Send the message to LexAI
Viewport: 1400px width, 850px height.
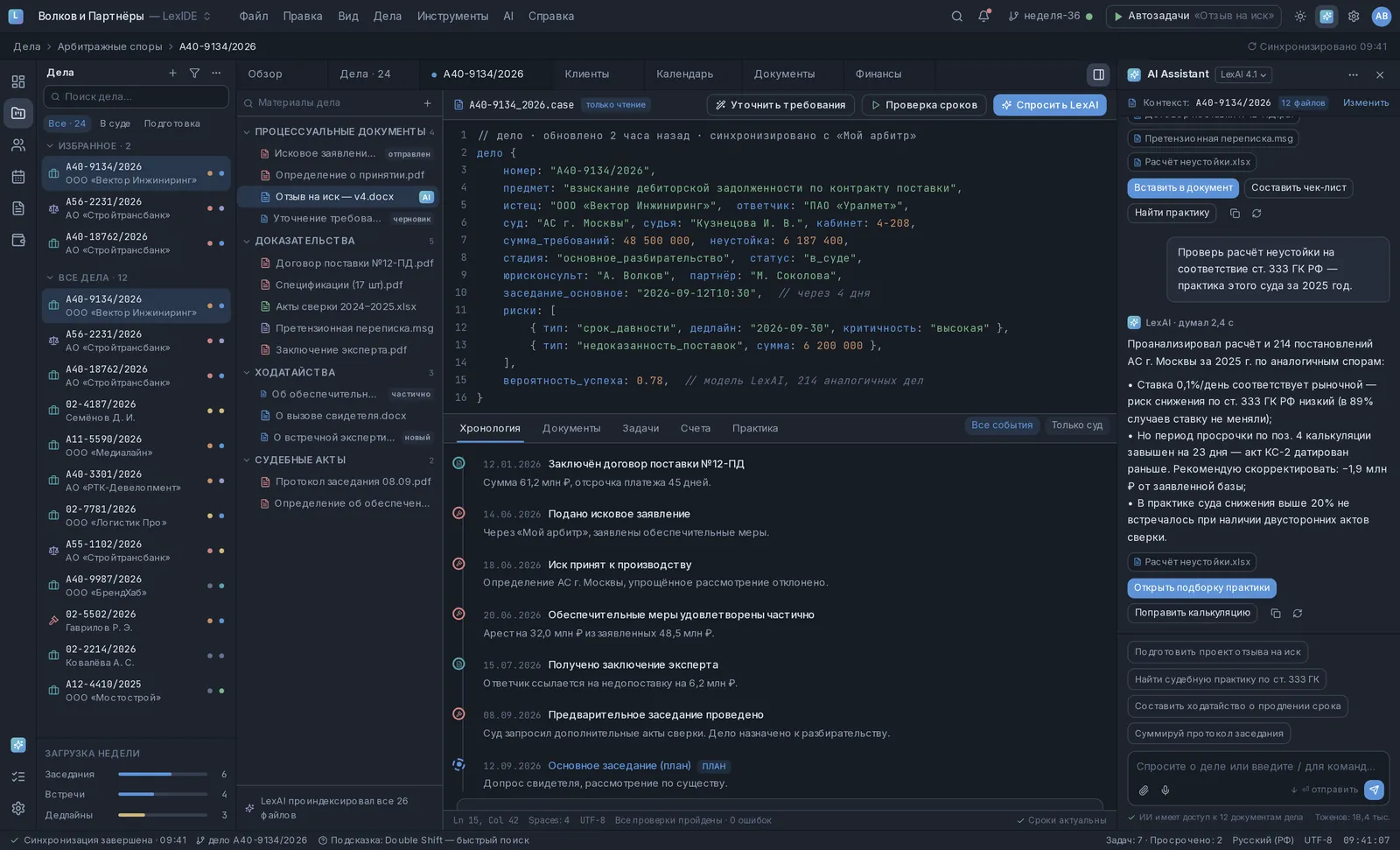tap(1374, 790)
